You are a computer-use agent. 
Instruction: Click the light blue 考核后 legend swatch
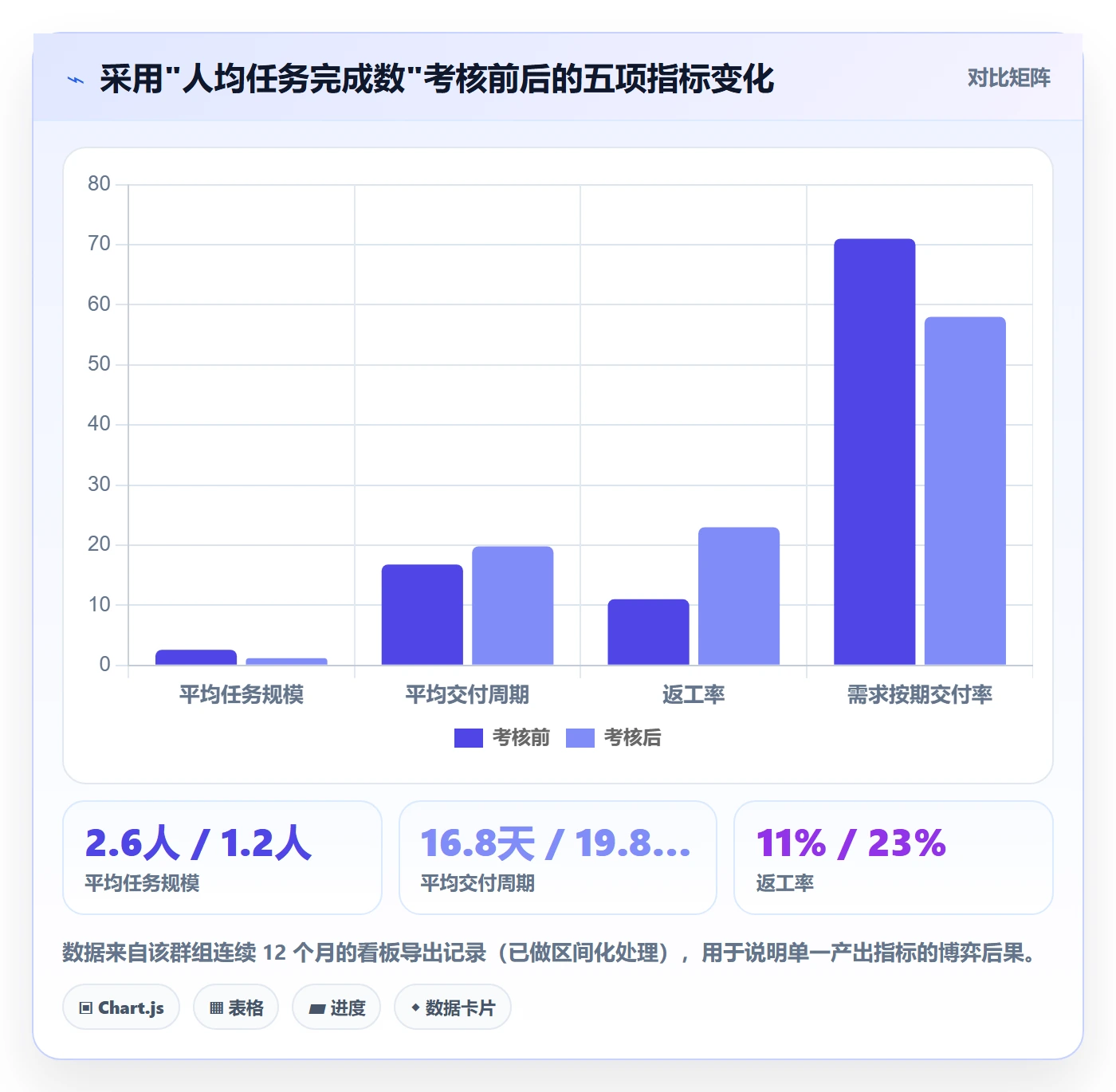pyautogui.click(x=580, y=738)
